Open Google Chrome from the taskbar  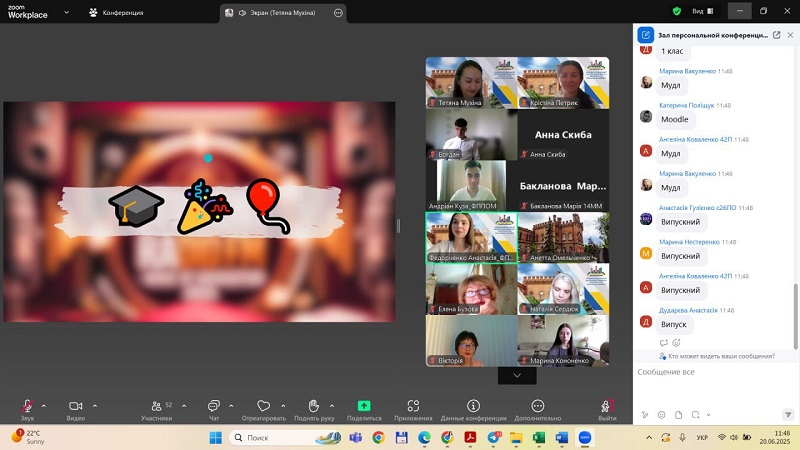[x=378, y=438]
